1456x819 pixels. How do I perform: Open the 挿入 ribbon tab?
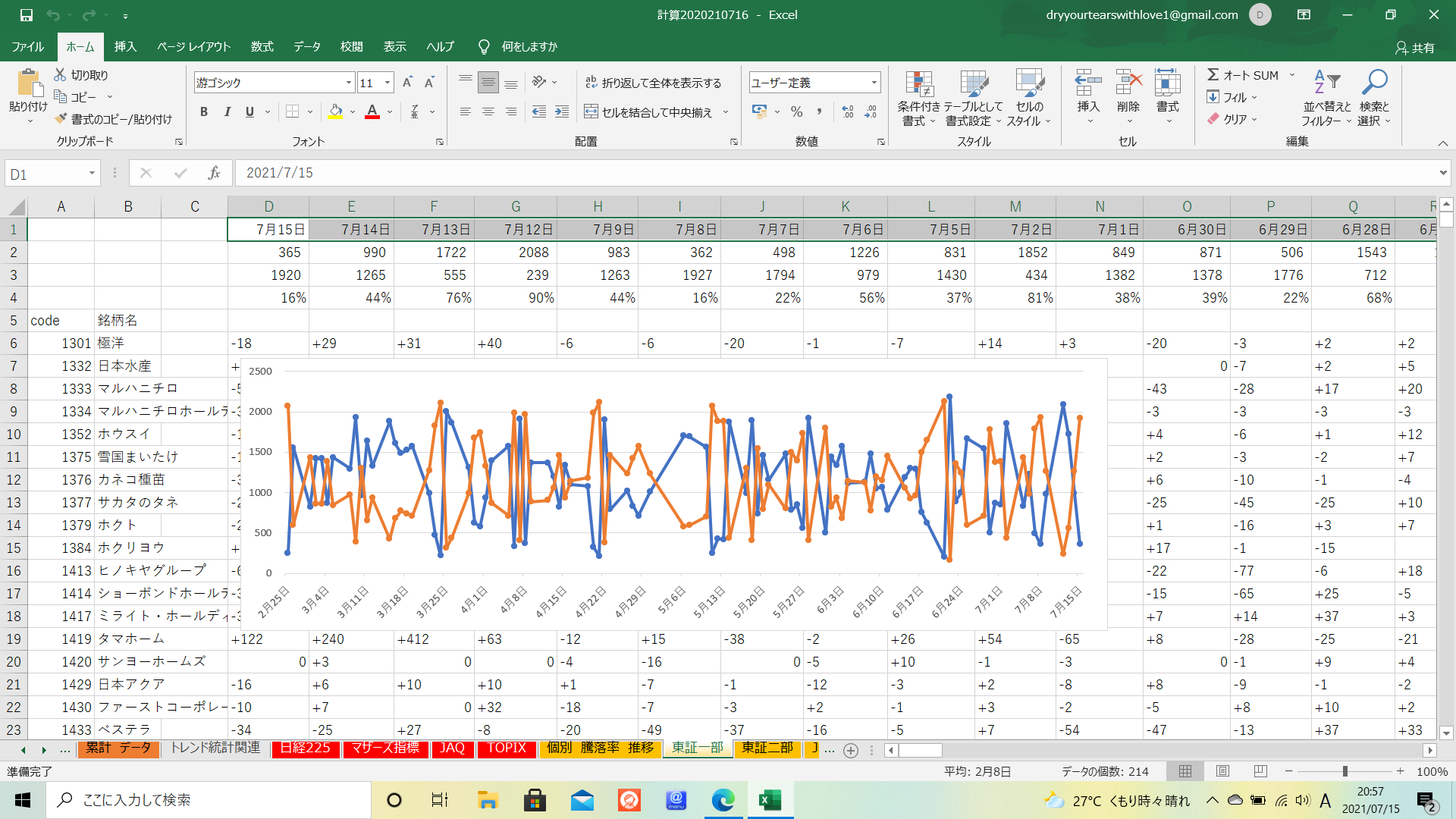(125, 47)
